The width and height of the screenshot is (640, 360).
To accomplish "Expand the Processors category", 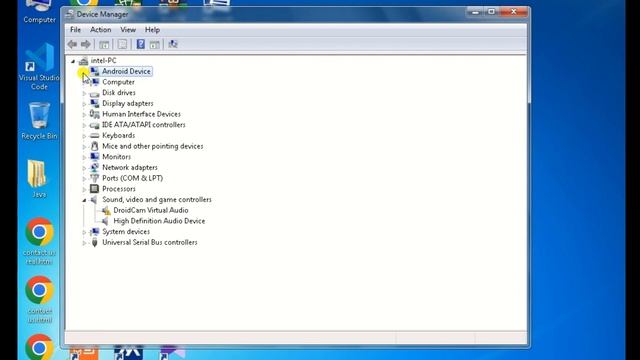I will click(84, 189).
